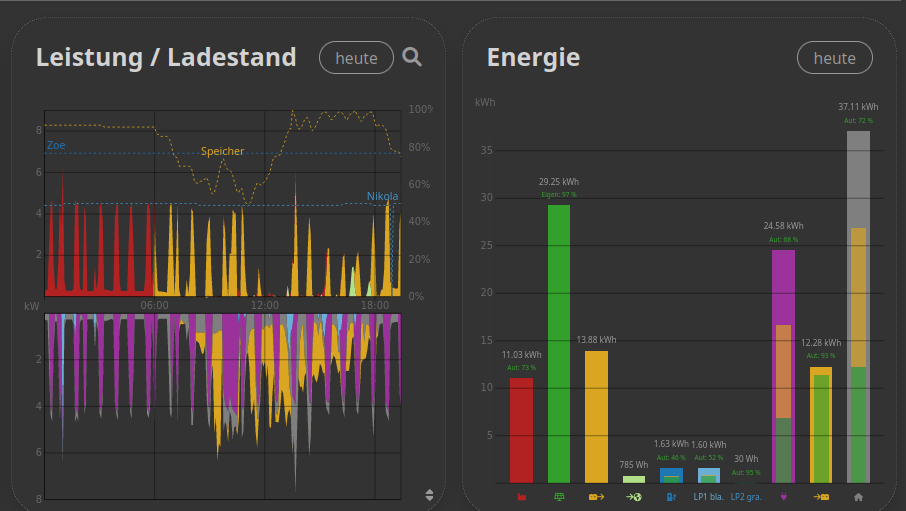
Task: Click the purple plug devices icon
Action: coord(784,497)
